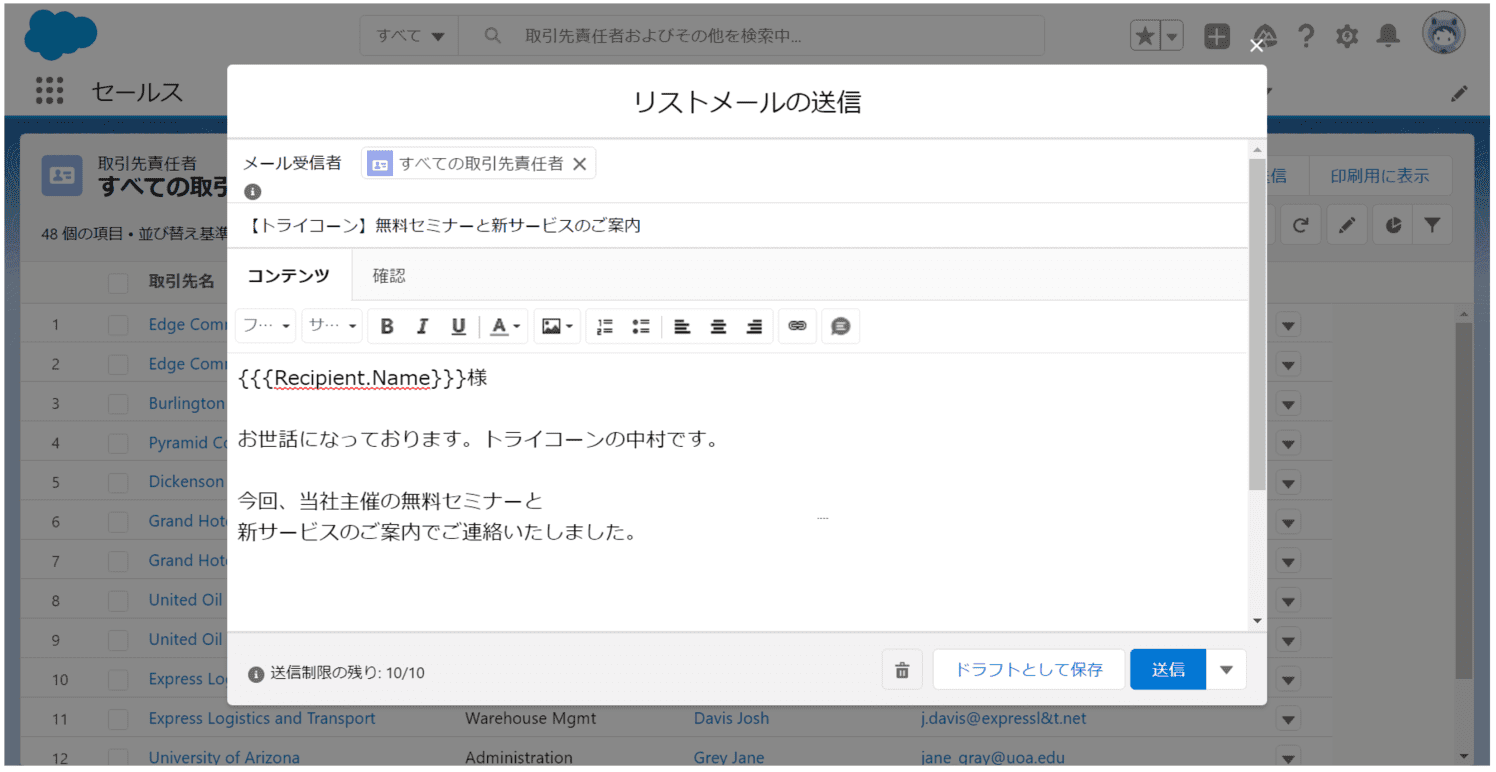
Task: Switch to the 確認 tab
Action: [x=389, y=276]
